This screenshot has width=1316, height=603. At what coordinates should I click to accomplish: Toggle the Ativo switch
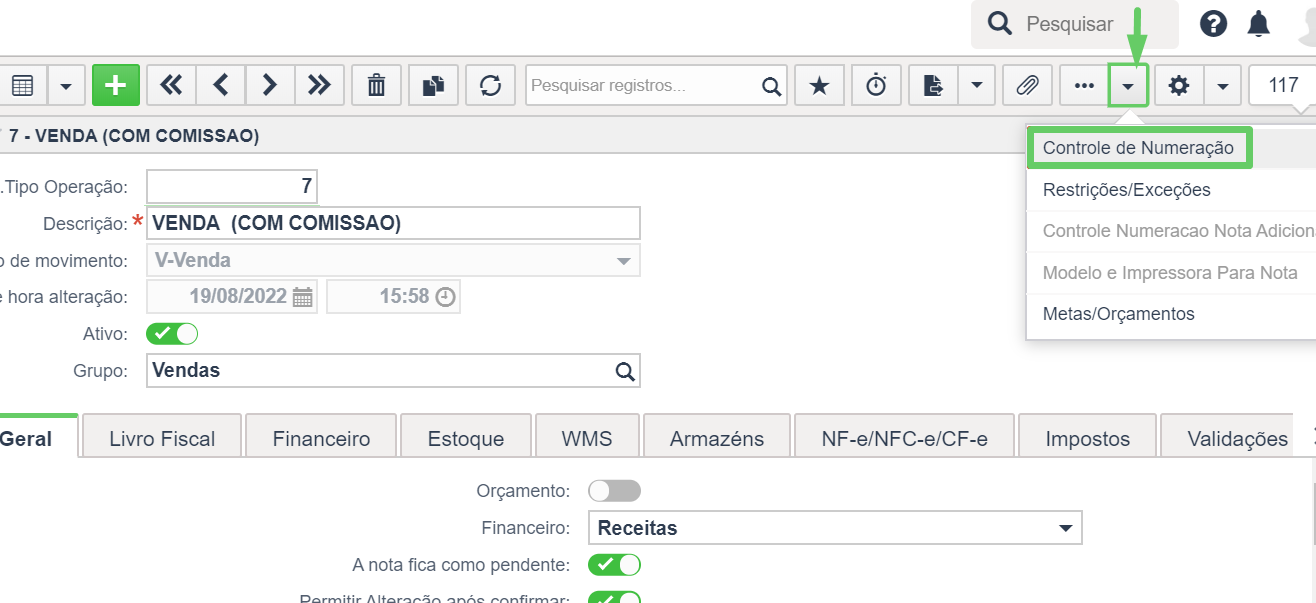pyautogui.click(x=172, y=333)
